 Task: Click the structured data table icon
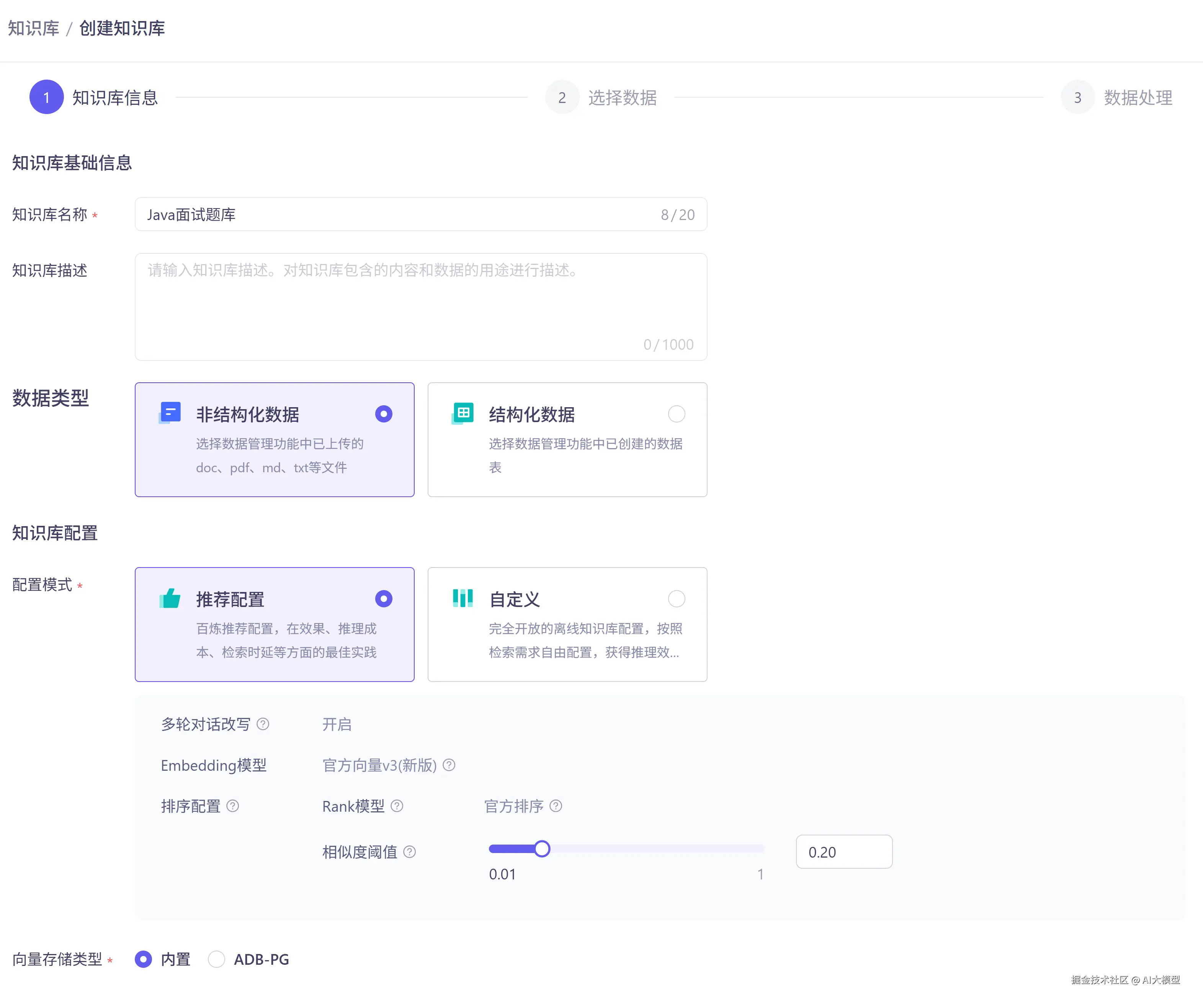click(462, 413)
